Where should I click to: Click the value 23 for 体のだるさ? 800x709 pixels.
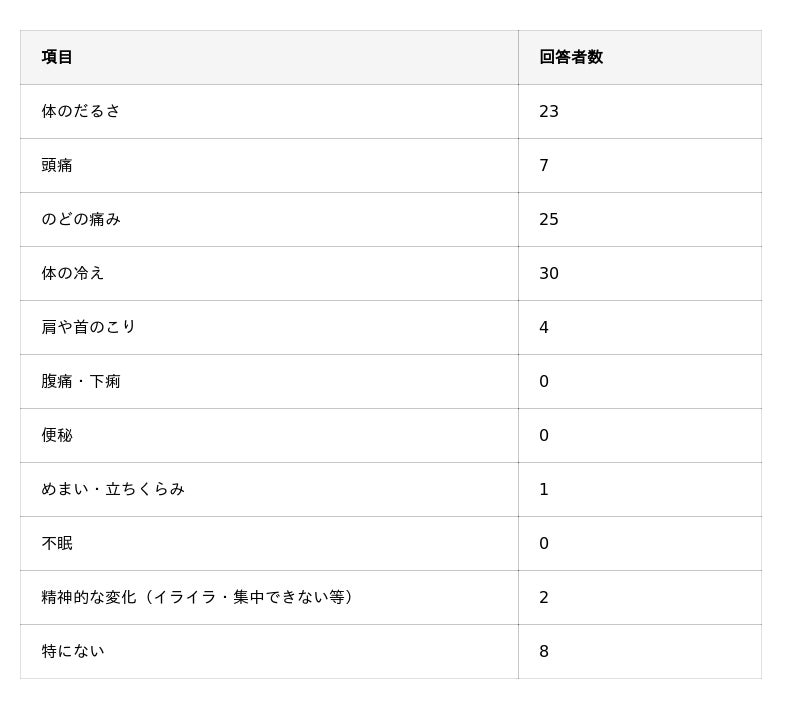click(549, 111)
